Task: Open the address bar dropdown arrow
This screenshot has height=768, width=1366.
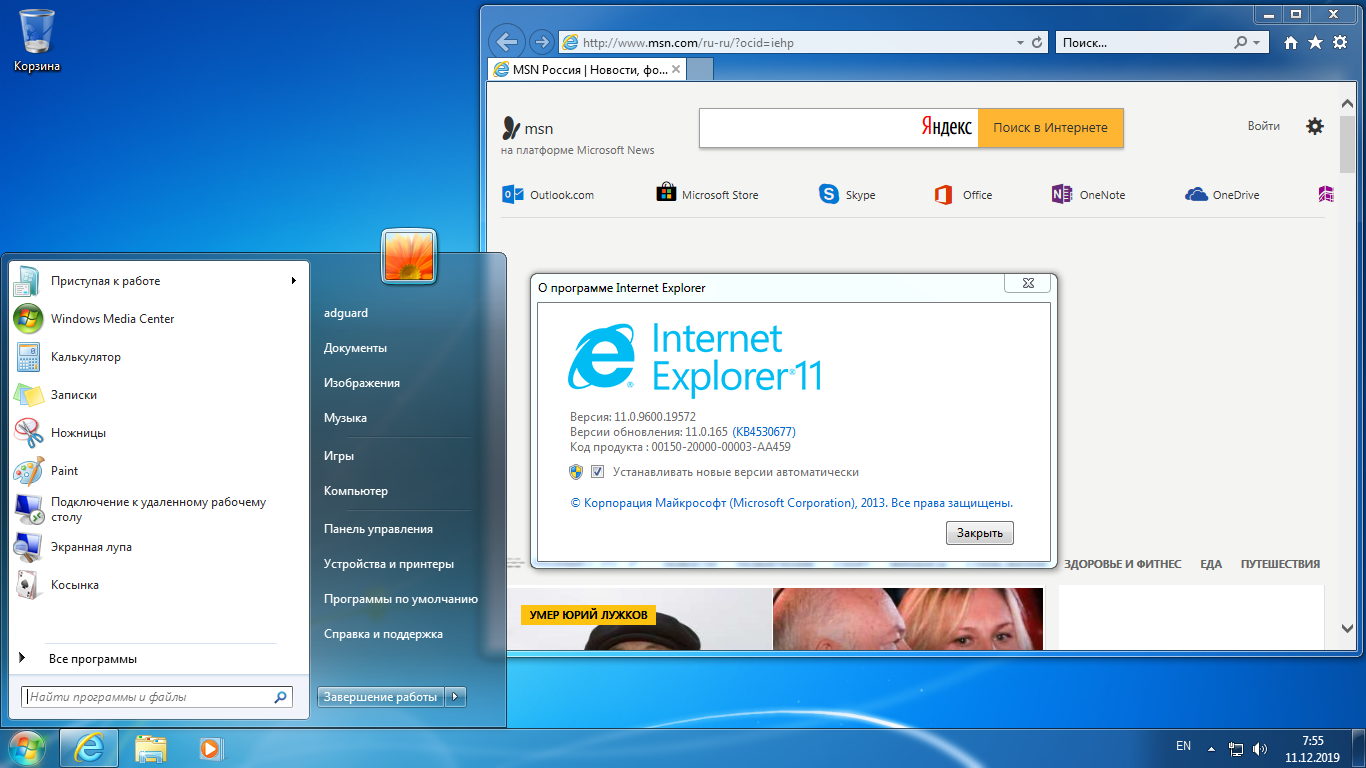Action: coord(1020,43)
